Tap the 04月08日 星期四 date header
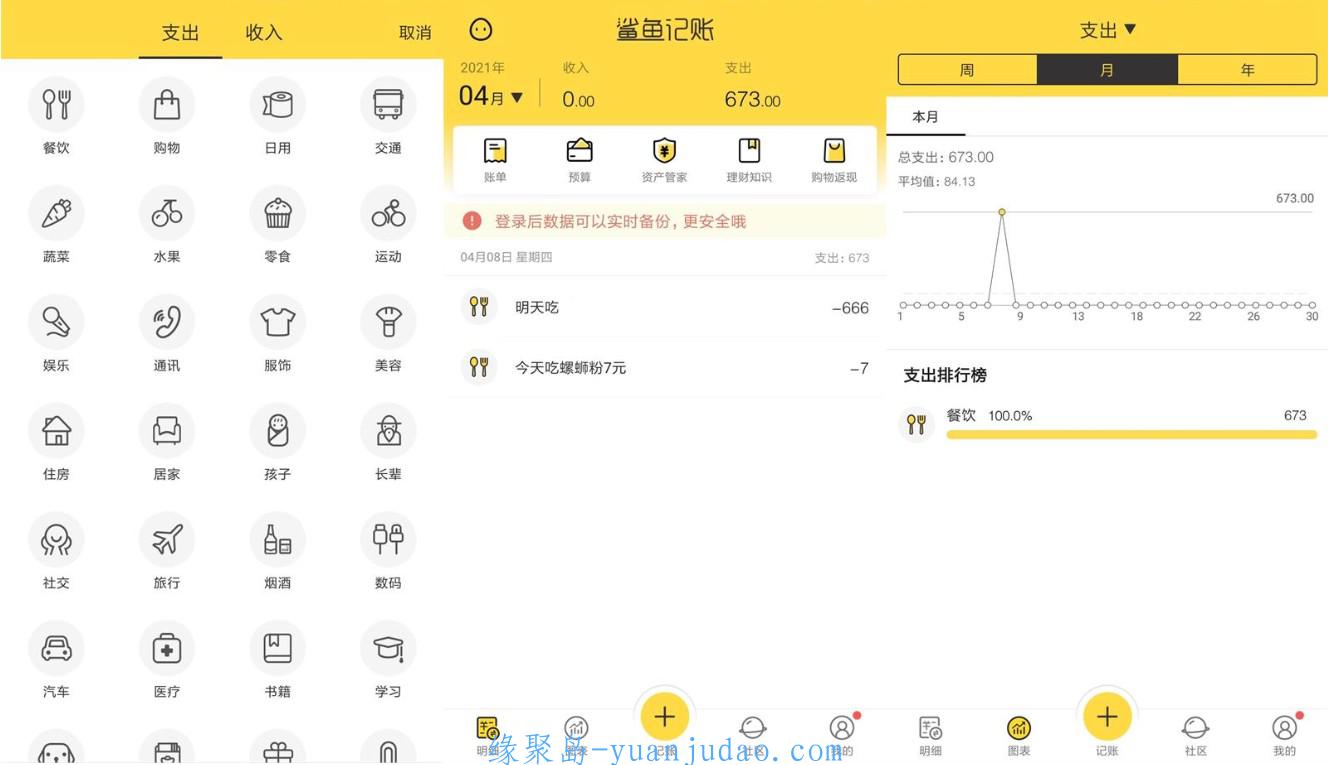This screenshot has height=765, width=1328. (x=506, y=257)
